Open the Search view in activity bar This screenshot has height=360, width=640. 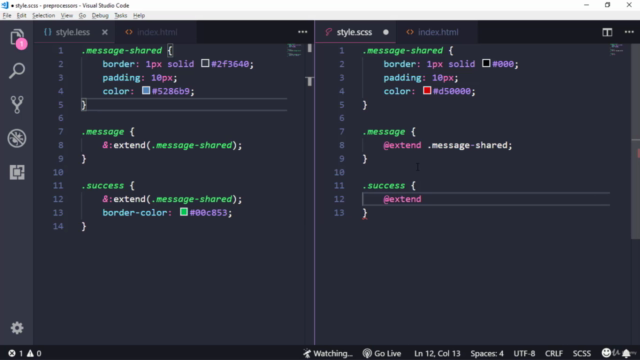(x=17, y=71)
